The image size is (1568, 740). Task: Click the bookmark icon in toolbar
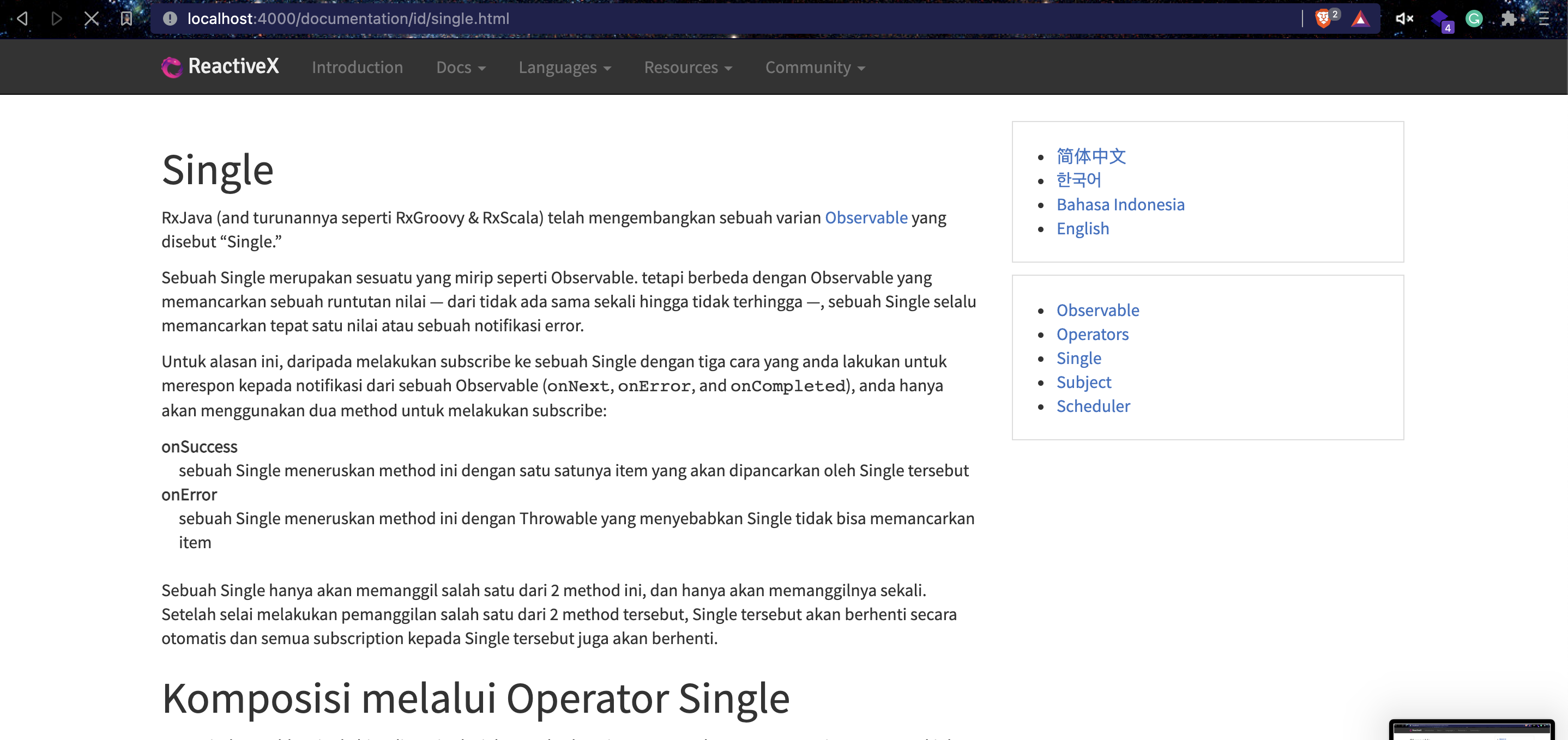[x=126, y=19]
